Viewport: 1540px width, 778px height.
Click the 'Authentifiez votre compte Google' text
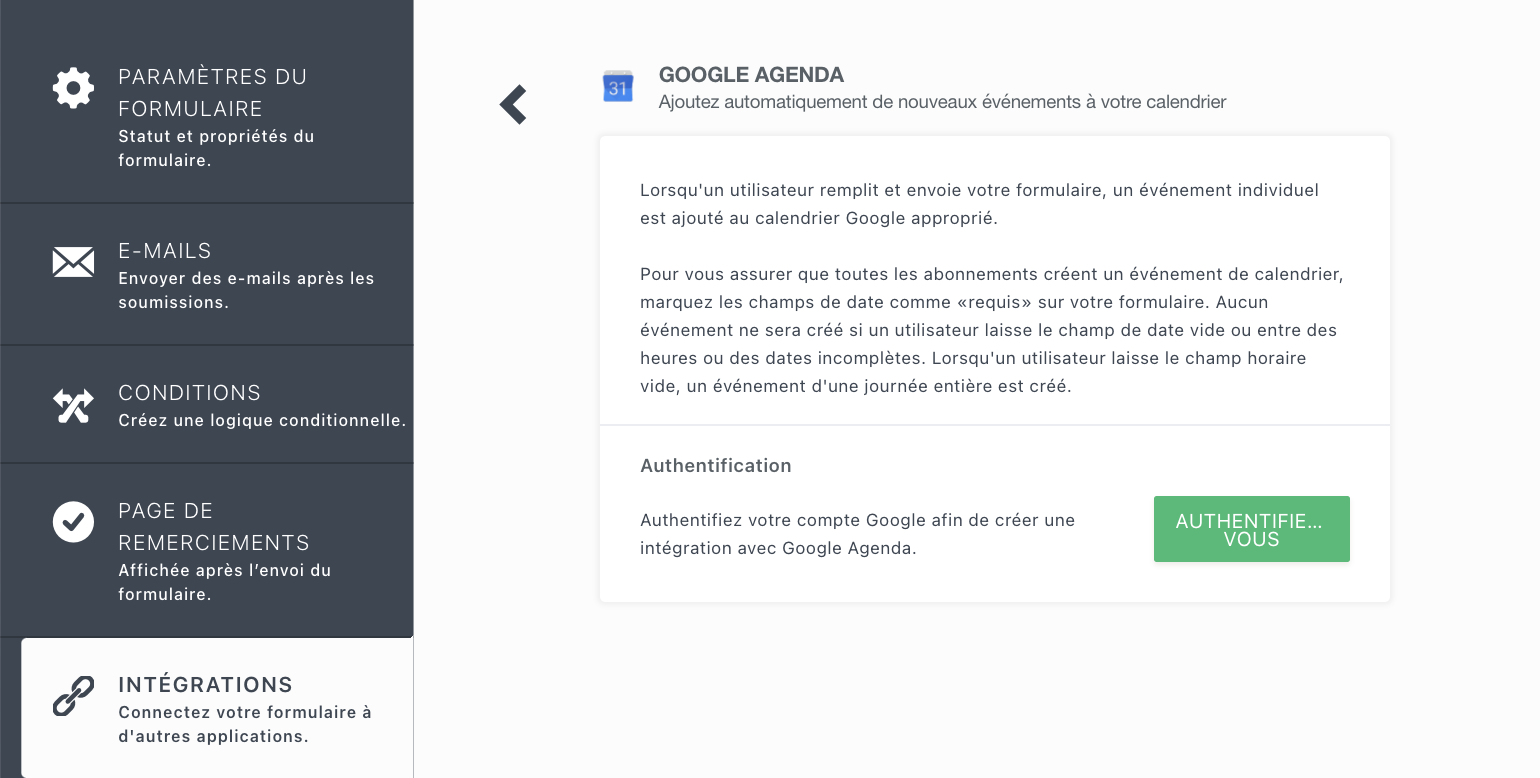(x=857, y=534)
